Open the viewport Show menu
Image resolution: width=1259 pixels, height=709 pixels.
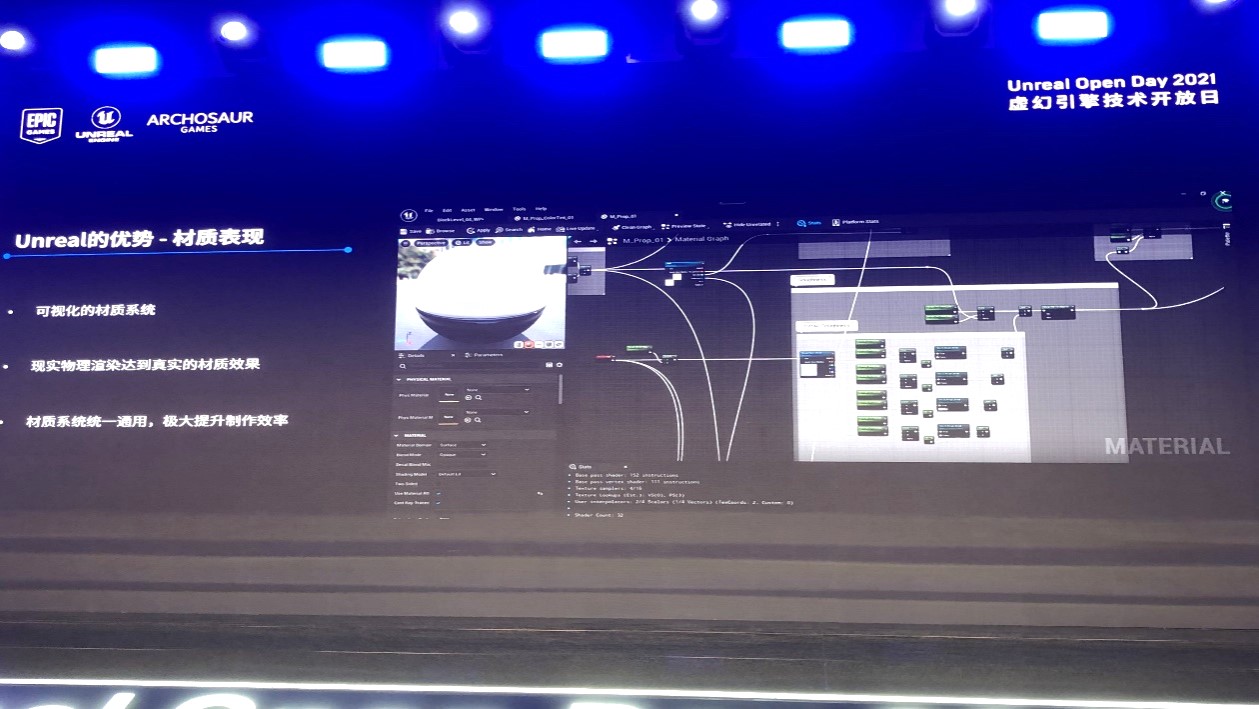(x=485, y=242)
